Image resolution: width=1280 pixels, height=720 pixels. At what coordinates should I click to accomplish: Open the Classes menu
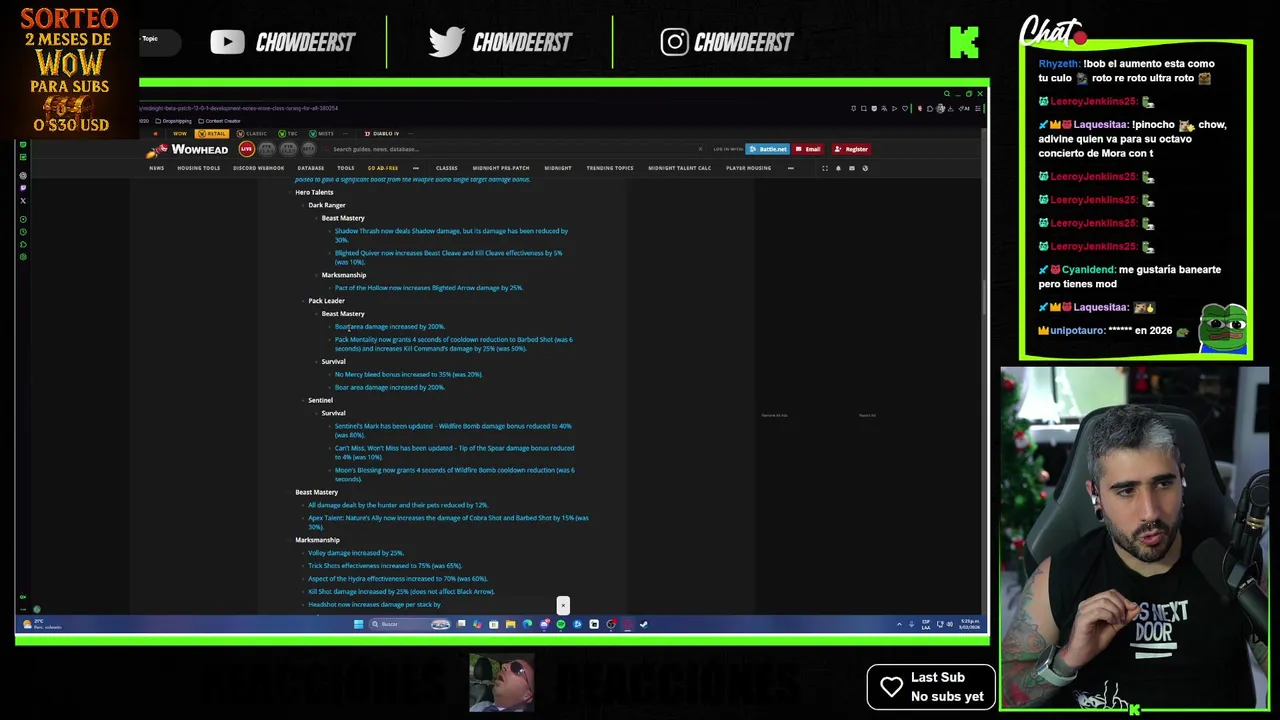pos(447,168)
